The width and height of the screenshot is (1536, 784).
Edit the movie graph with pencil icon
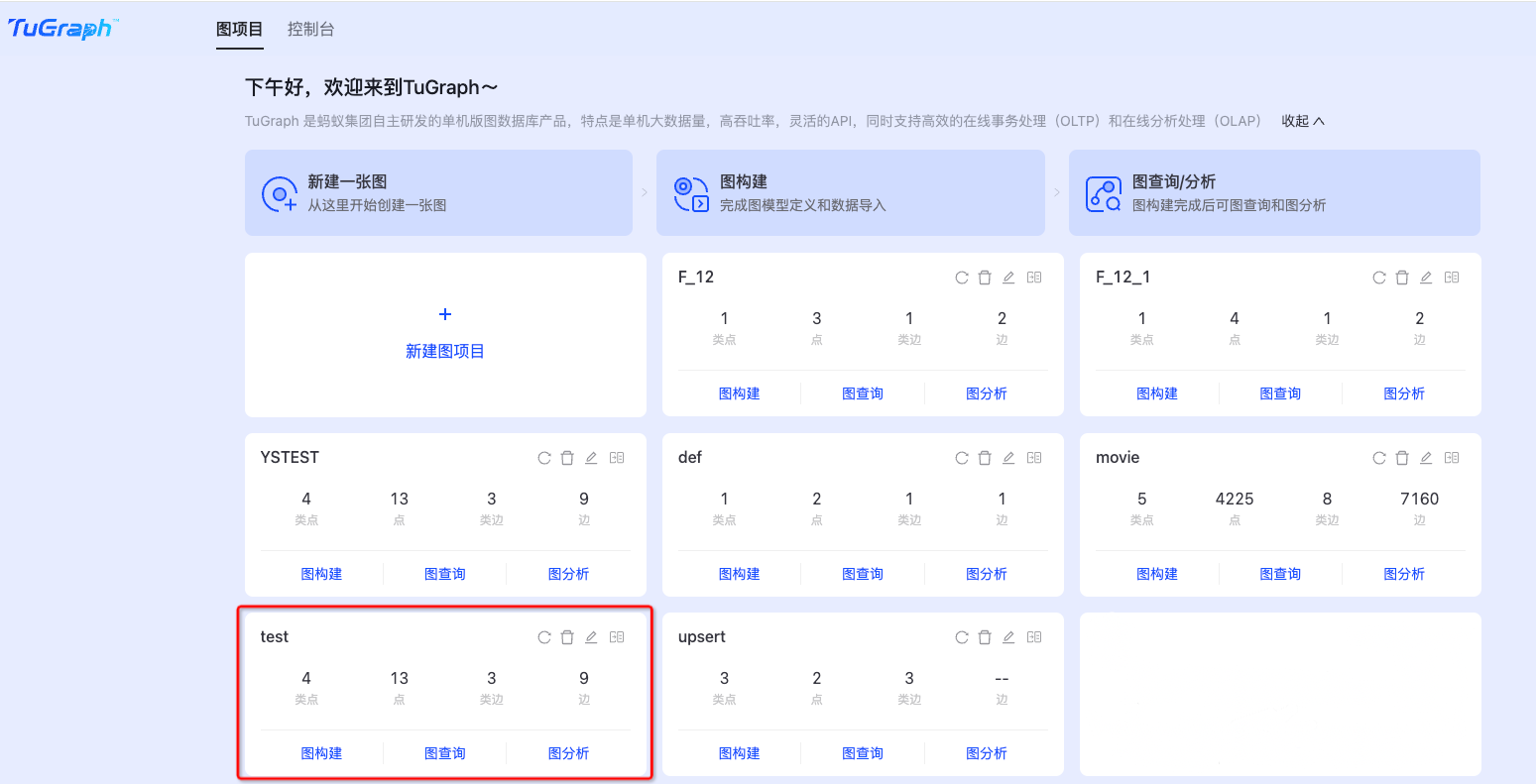[1426, 458]
